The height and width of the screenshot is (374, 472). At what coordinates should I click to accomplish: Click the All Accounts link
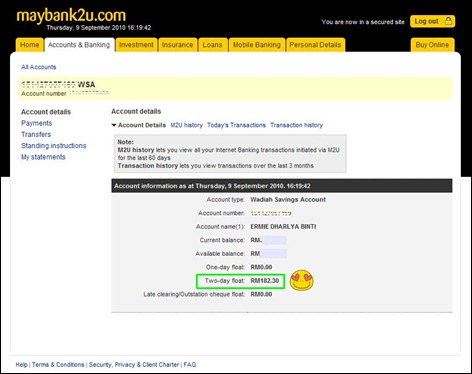[39, 67]
